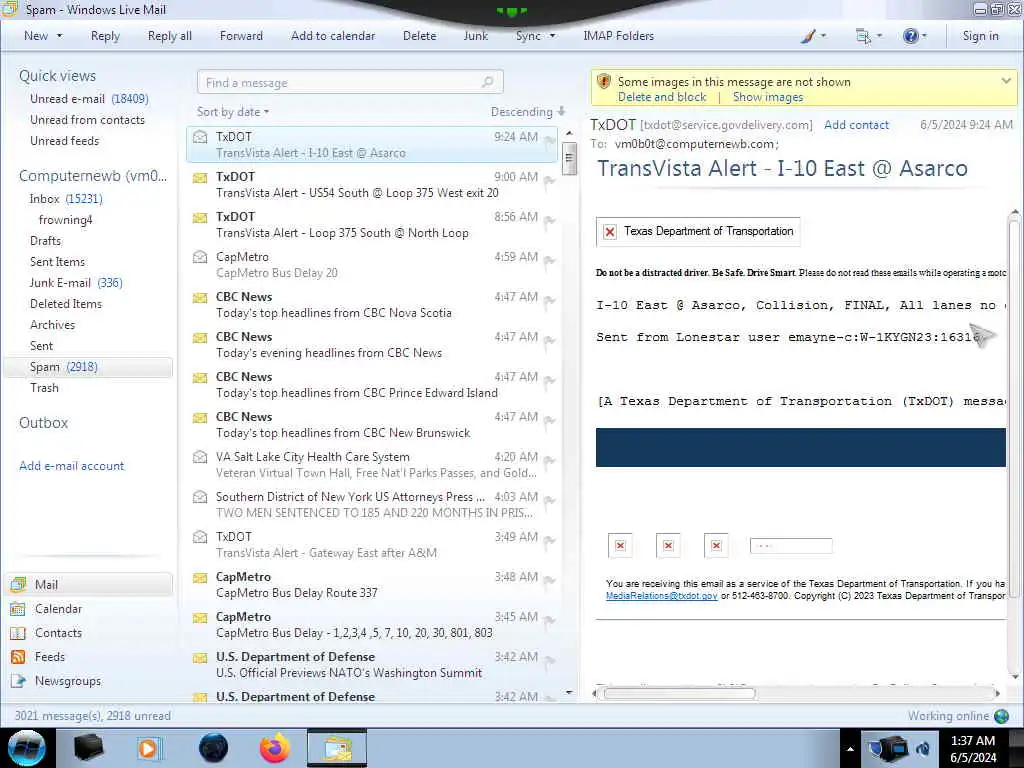Open the Inbox folder
1024x768 pixels.
coord(66,199)
